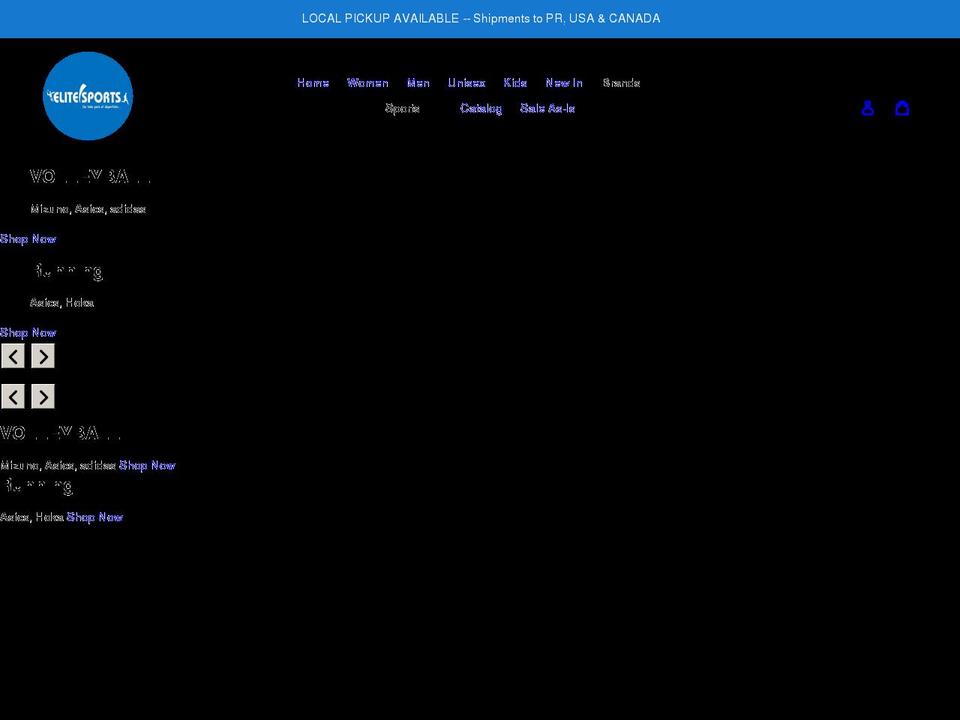Open the Catalog link
Screen dimensions: 960x720
(481, 108)
